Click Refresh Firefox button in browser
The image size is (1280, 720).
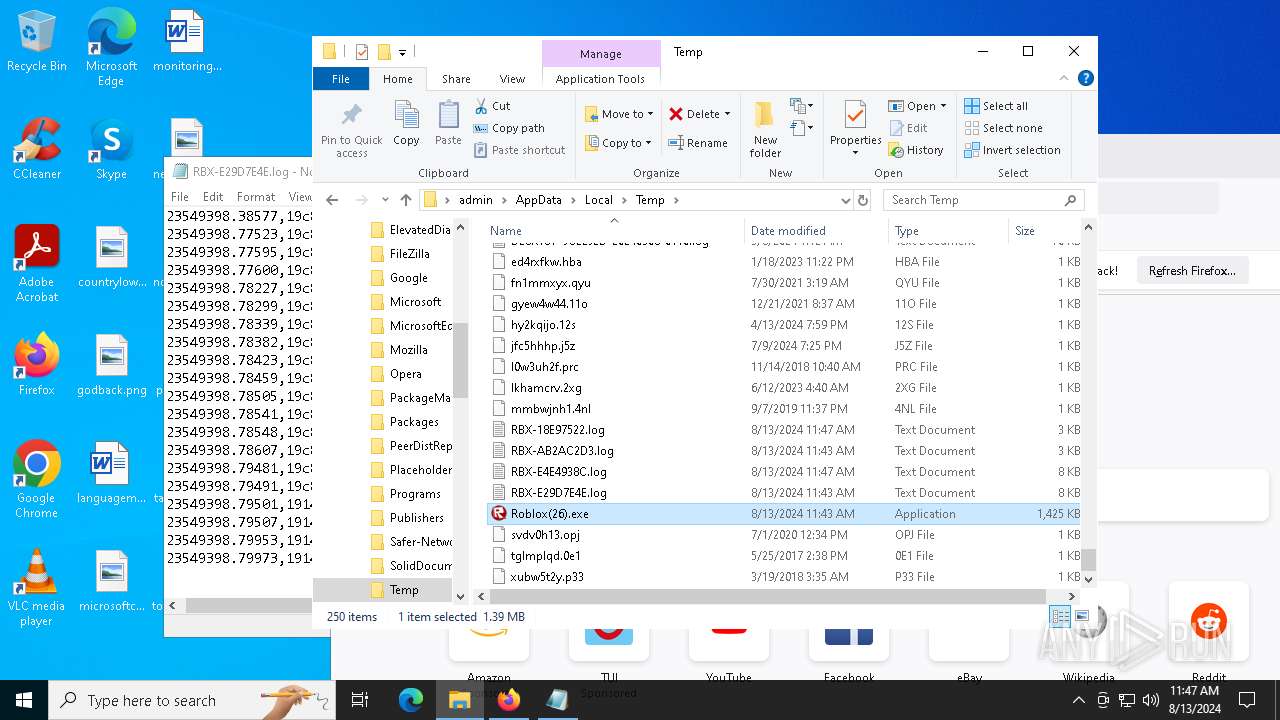pyautogui.click(x=1192, y=271)
